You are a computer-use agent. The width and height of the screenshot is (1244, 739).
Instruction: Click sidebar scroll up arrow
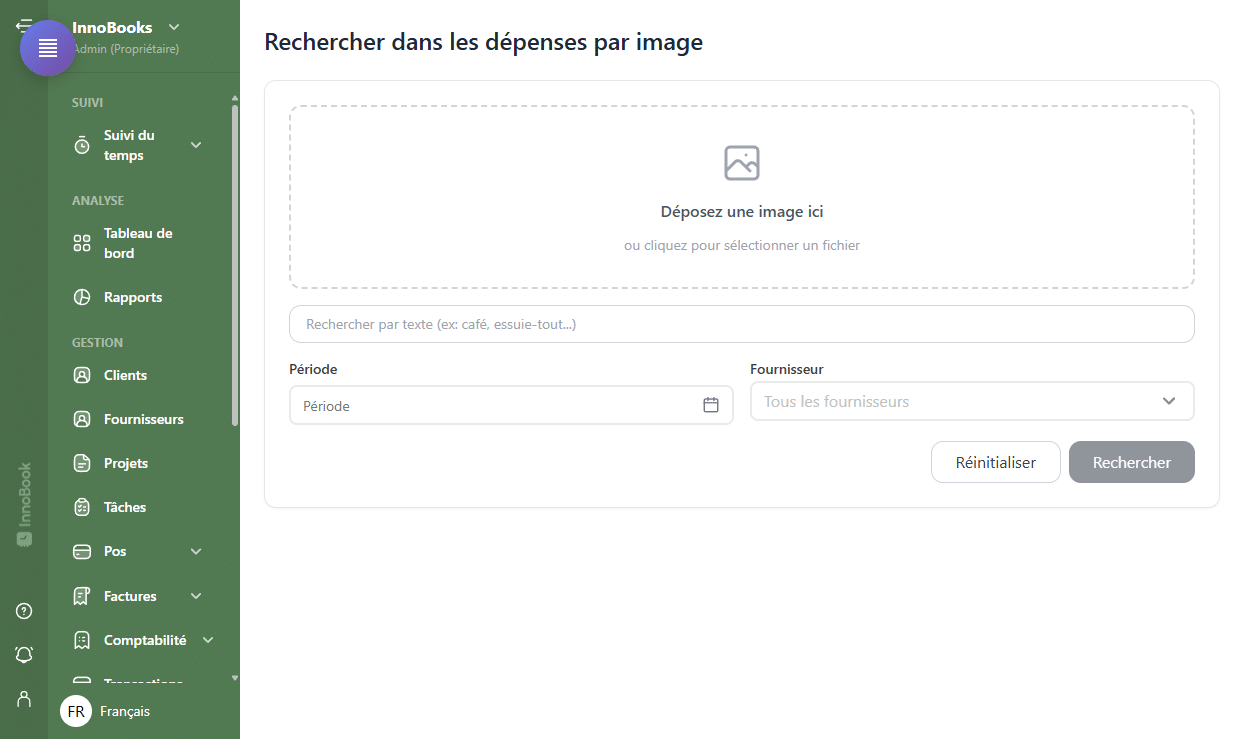(x=235, y=98)
